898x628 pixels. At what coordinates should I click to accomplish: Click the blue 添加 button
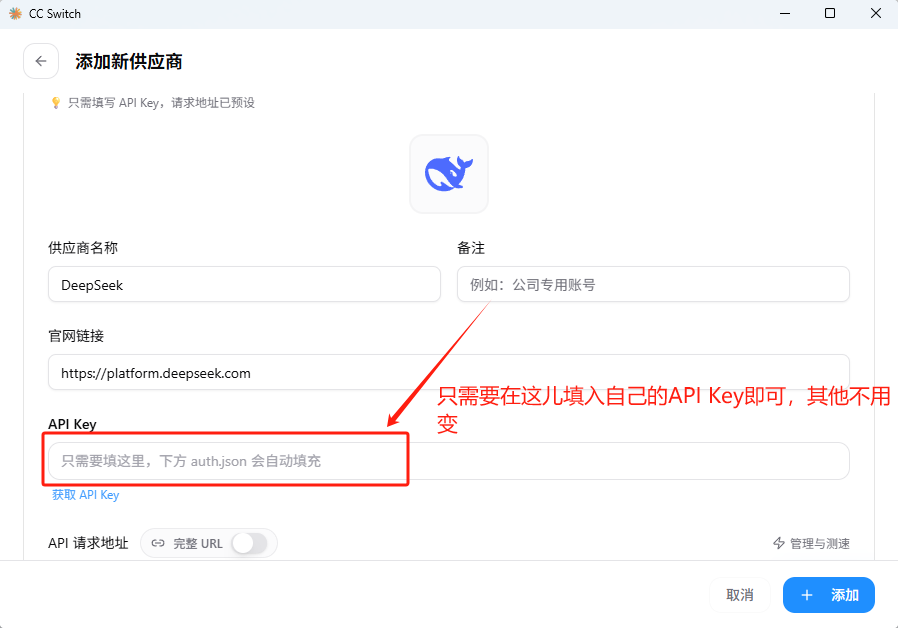[829, 595]
